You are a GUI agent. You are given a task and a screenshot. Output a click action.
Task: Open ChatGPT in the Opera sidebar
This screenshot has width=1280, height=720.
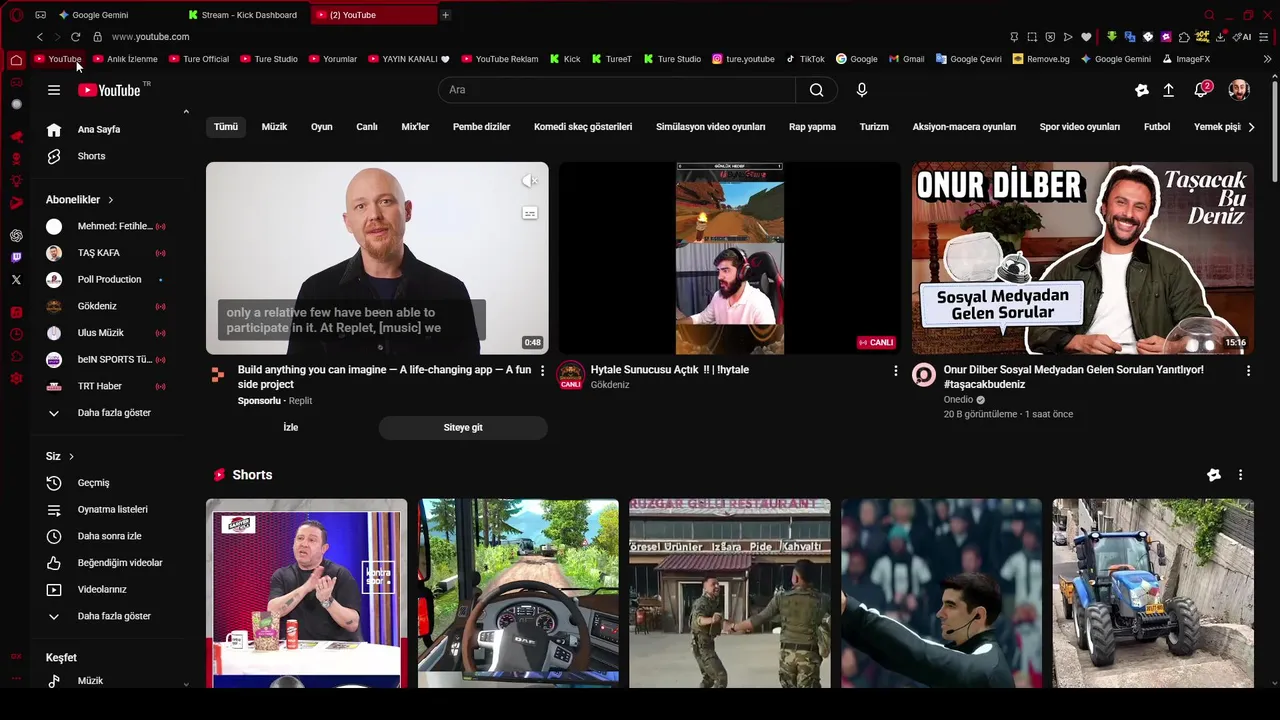[x=16, y=236]
